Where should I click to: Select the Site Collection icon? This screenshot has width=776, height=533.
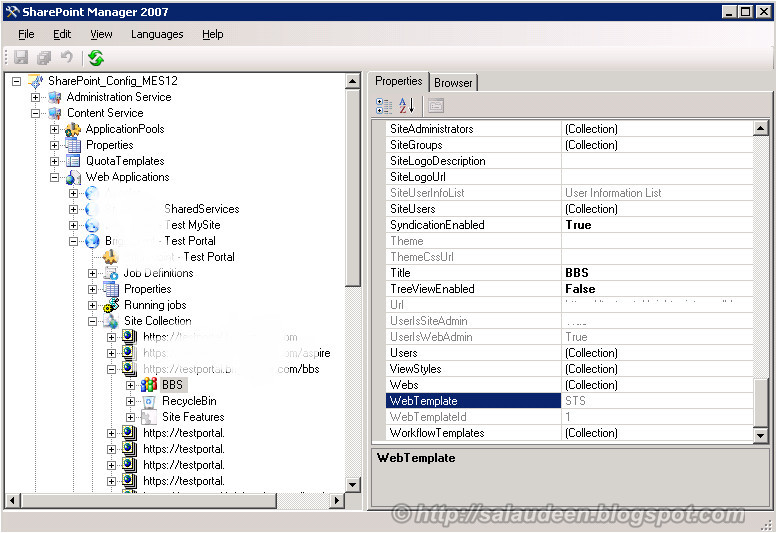point(111,321)
